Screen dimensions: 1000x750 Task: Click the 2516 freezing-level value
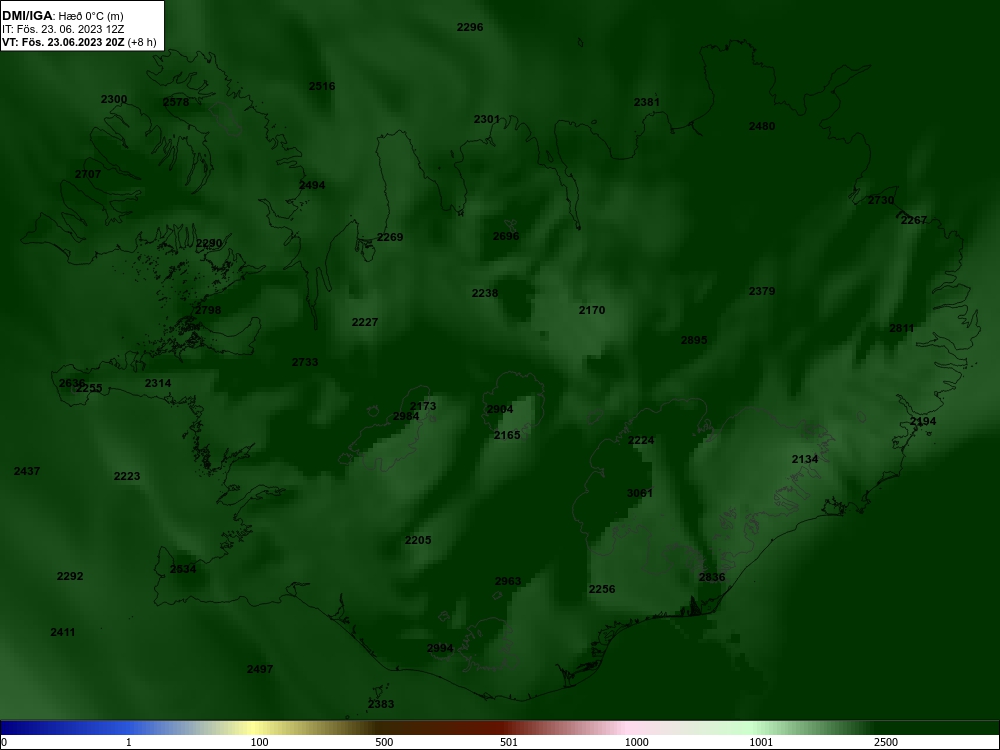click(x=322, y=86)
